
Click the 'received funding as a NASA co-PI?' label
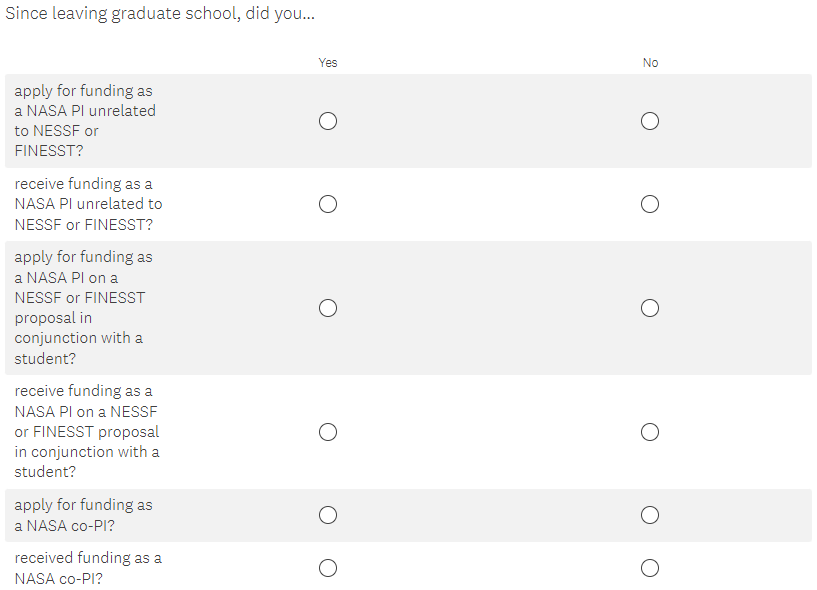tap(88, 568)
